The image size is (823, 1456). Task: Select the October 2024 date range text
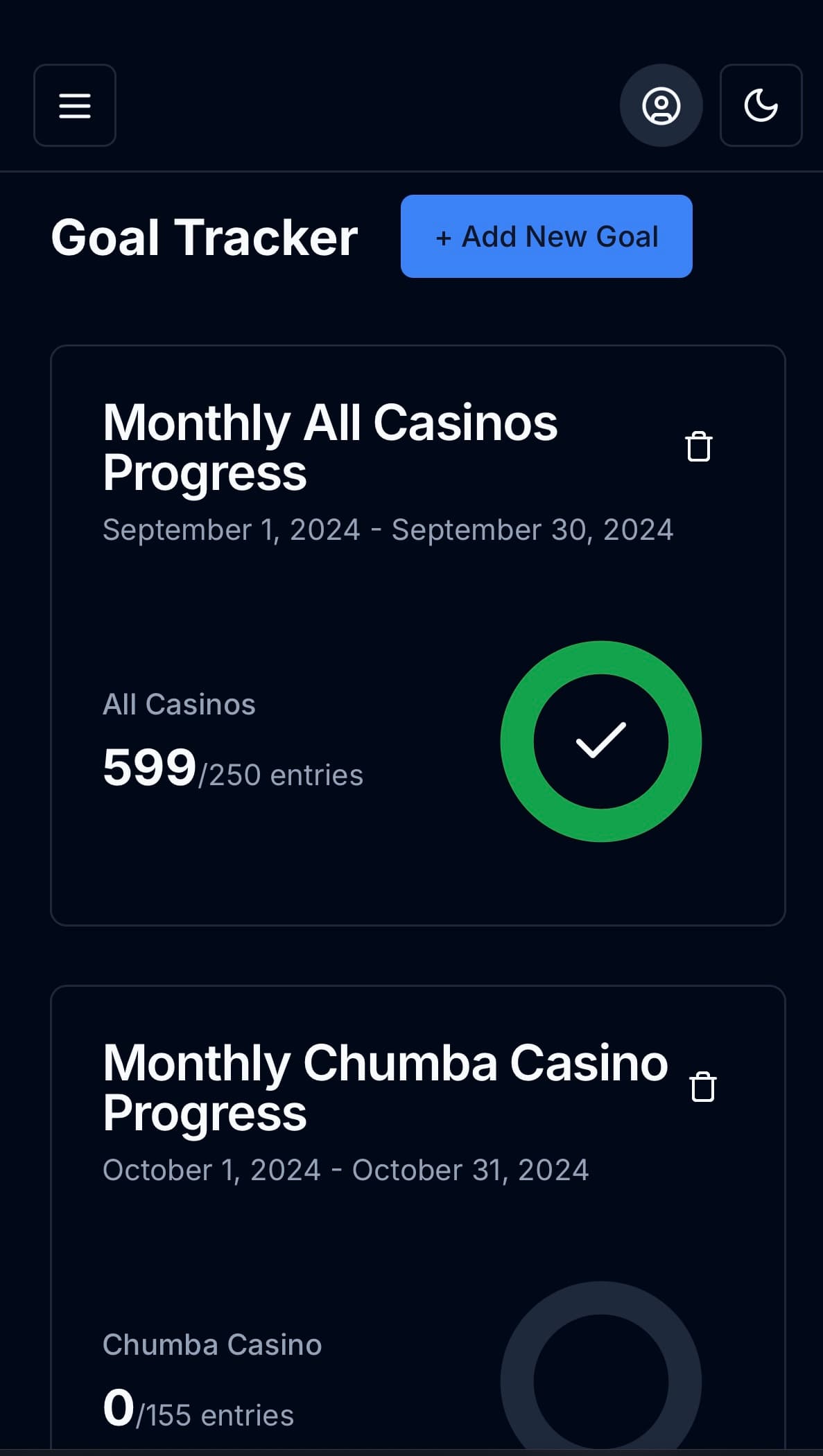[345, 1170]
